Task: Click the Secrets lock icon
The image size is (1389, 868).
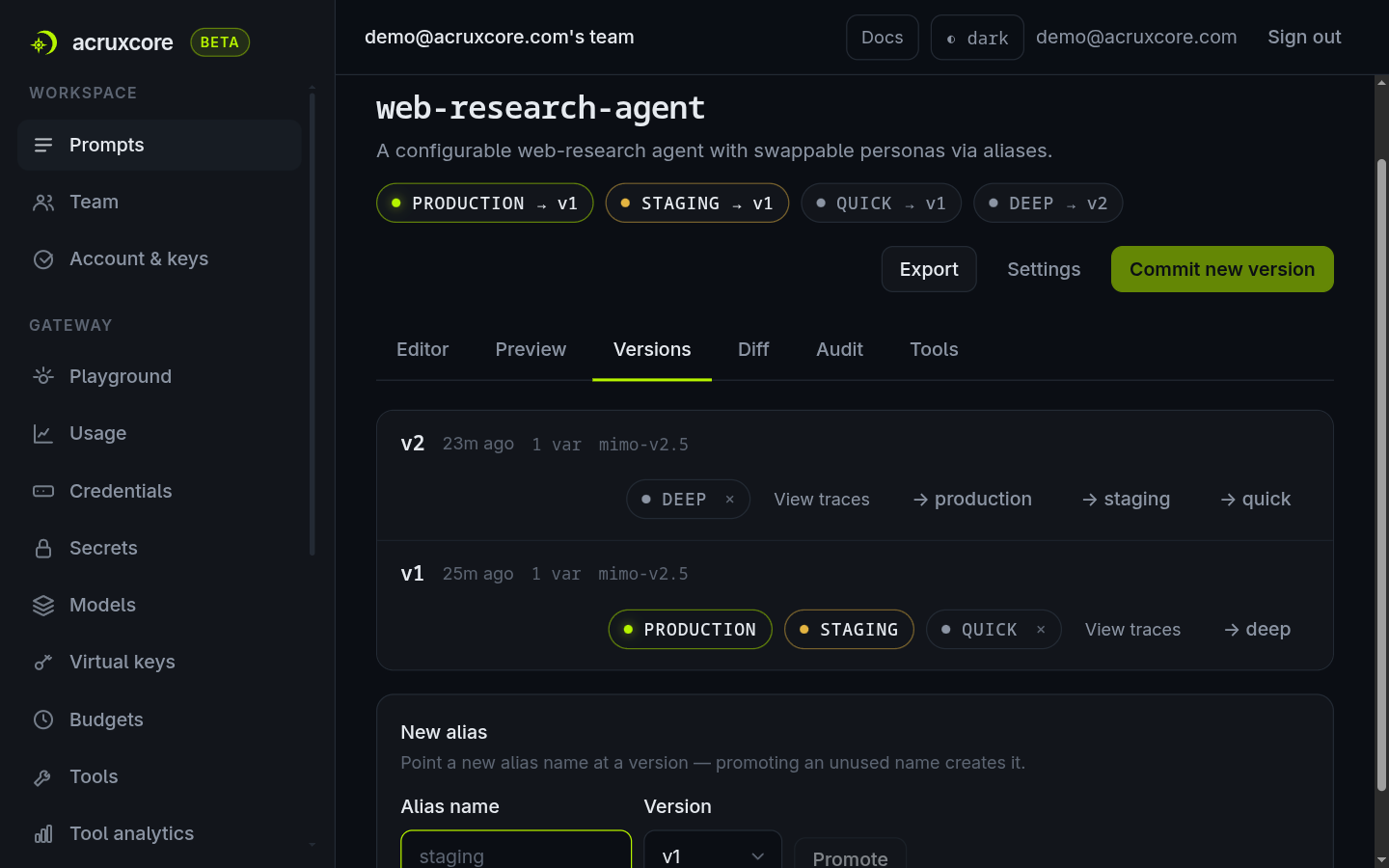Action: tap(43, 548)
